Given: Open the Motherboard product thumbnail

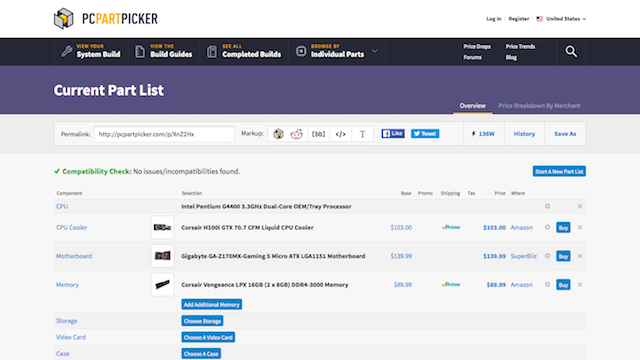Looking at the screenshot, I should point(162,256).
